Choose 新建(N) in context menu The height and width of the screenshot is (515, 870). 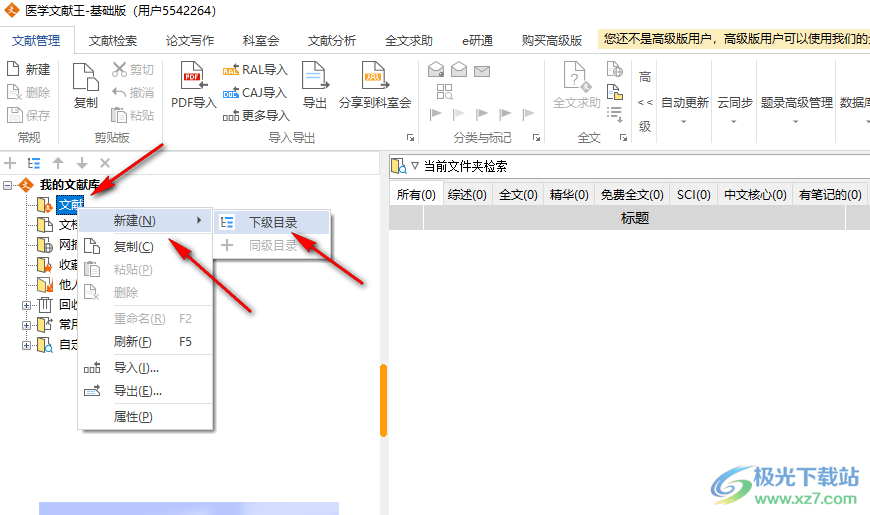tap(145, 221)
